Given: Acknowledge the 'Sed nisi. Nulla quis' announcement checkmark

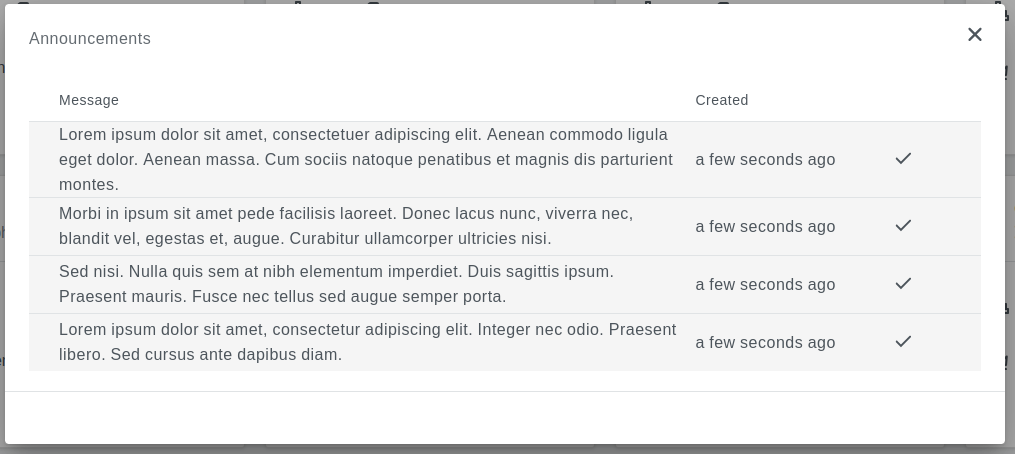Looking at the screenshot, I should pos(903,284).
